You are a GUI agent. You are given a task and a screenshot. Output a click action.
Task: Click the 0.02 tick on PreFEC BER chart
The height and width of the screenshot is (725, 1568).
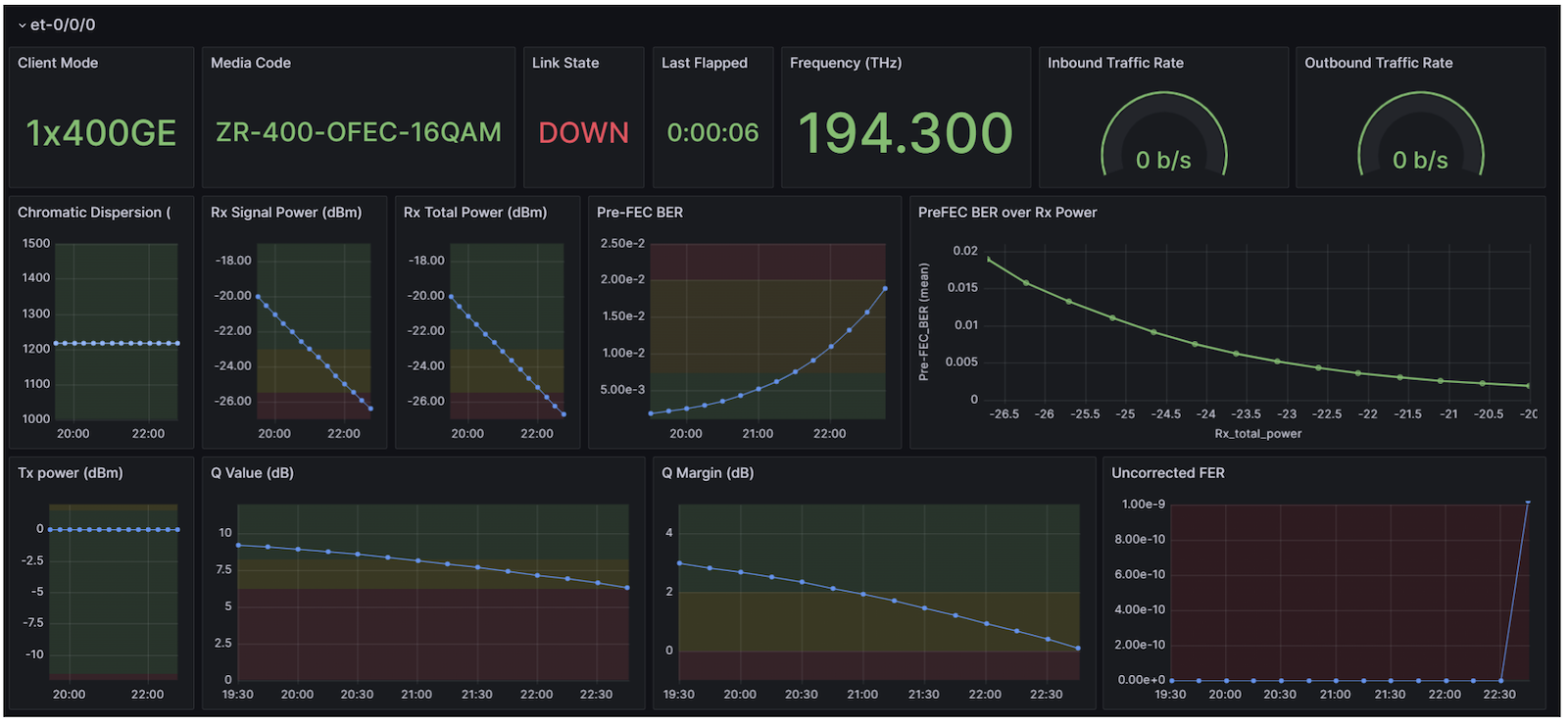[x=965, y=251]
